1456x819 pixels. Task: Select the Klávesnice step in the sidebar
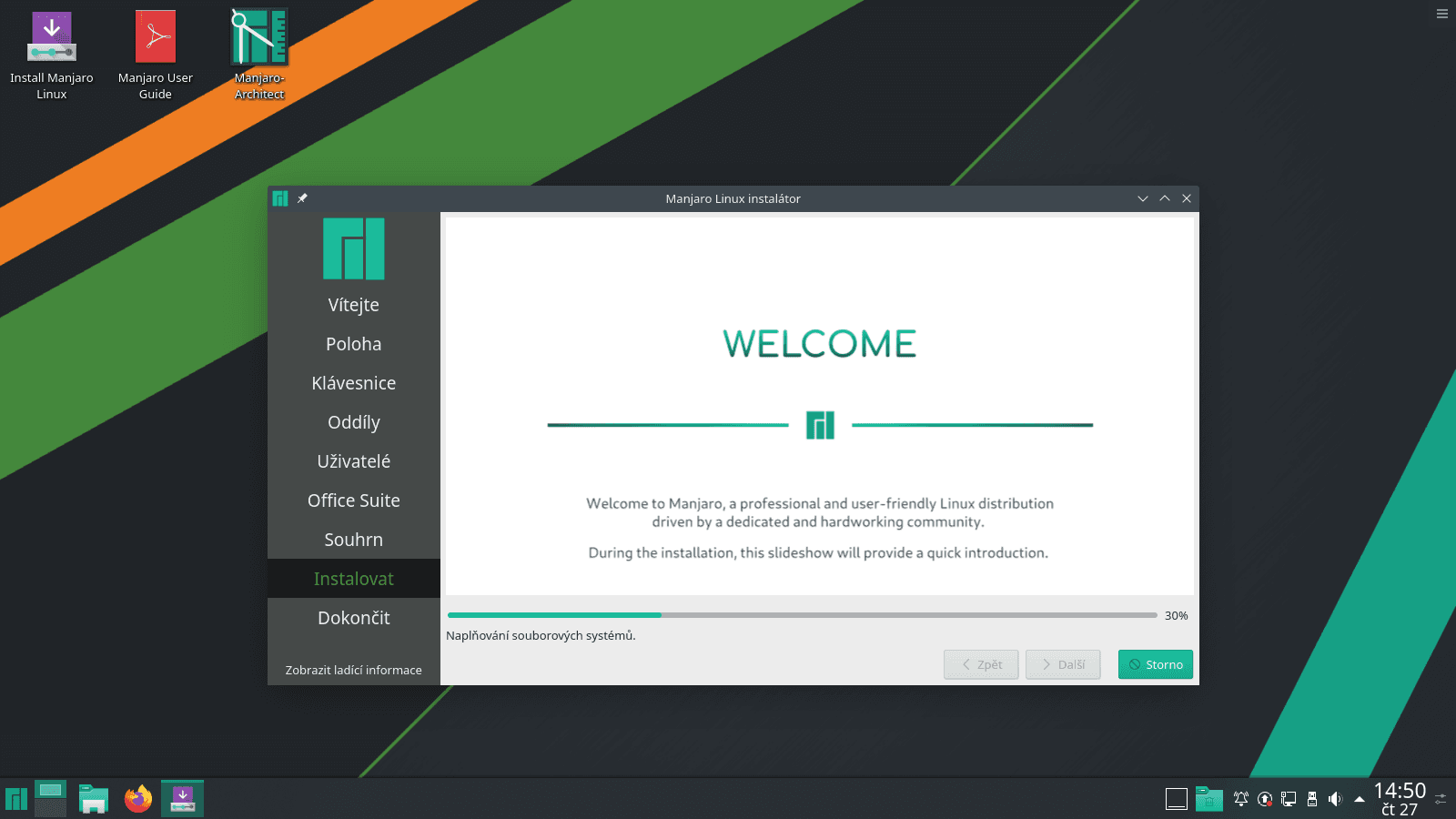point(353,383)
